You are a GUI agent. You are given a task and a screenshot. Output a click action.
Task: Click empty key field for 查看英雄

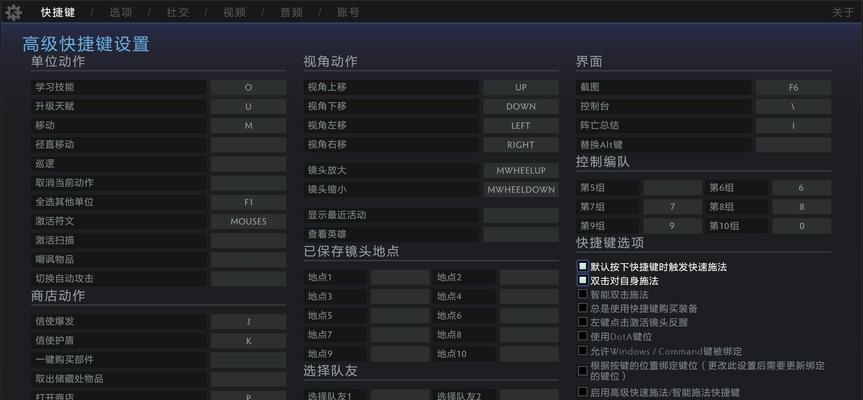[521, 234]
